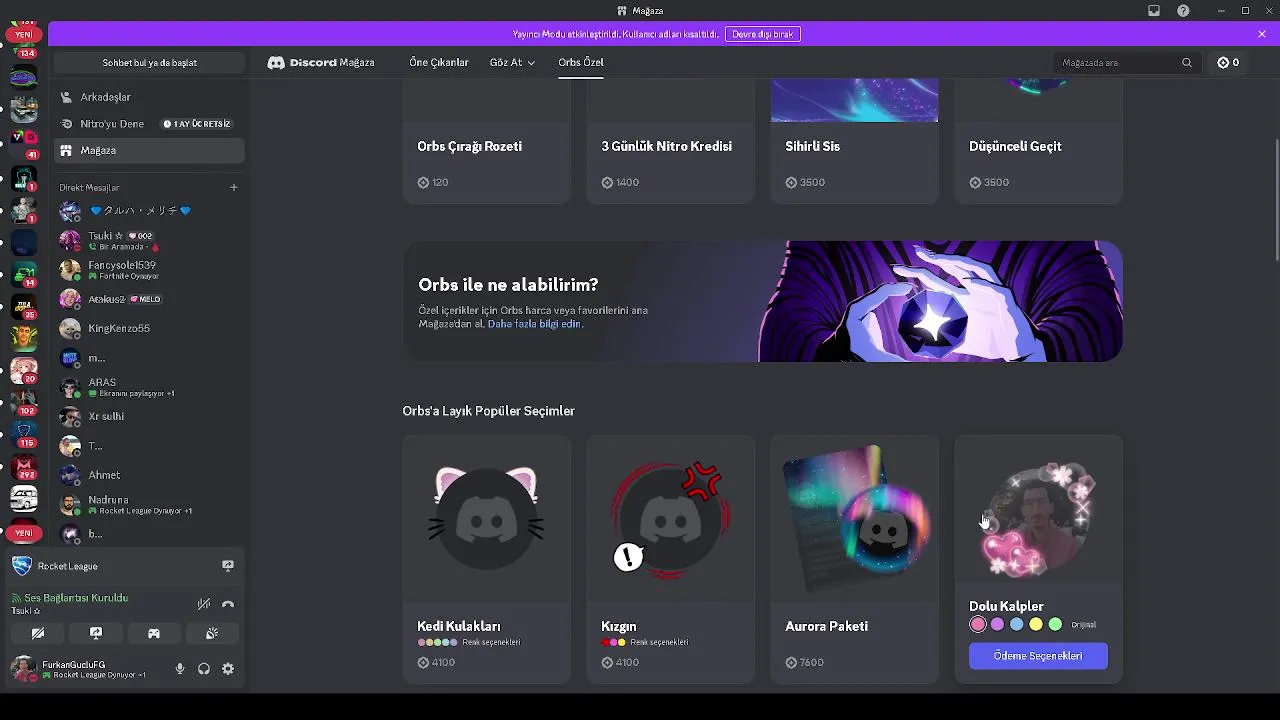Select green Dolu Kalpler color swatch
Viewport: 1280px width, 720px height.
pos(1055,625)
